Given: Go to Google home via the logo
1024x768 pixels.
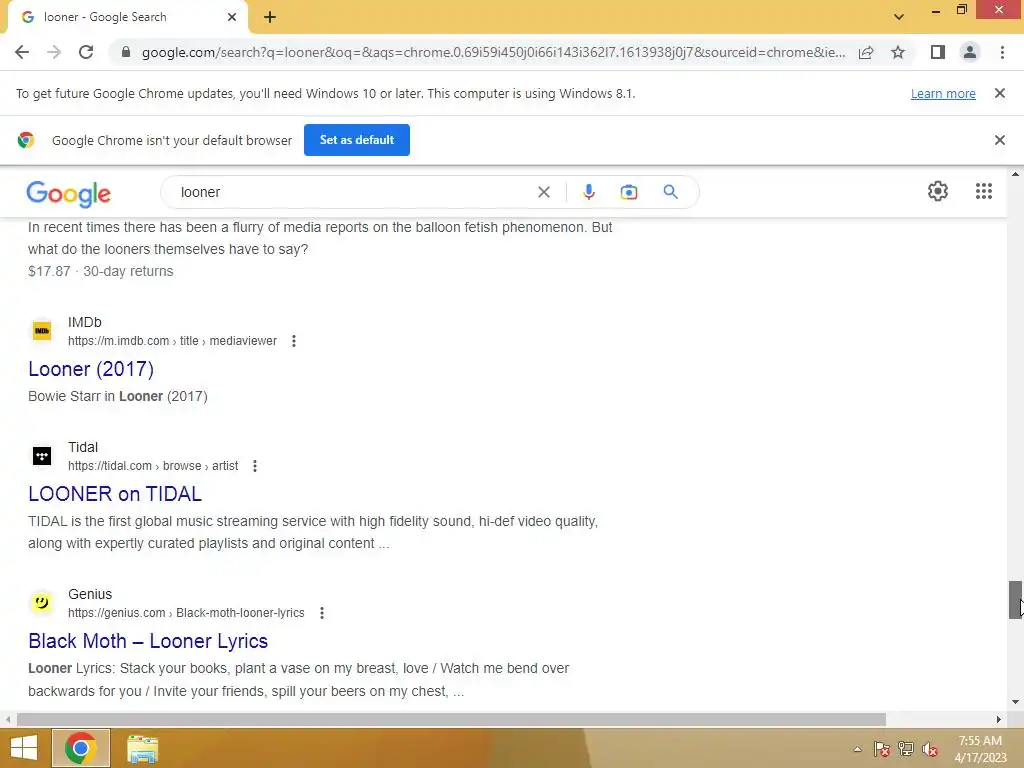Looking at the screenshot, I should (69, 193).
